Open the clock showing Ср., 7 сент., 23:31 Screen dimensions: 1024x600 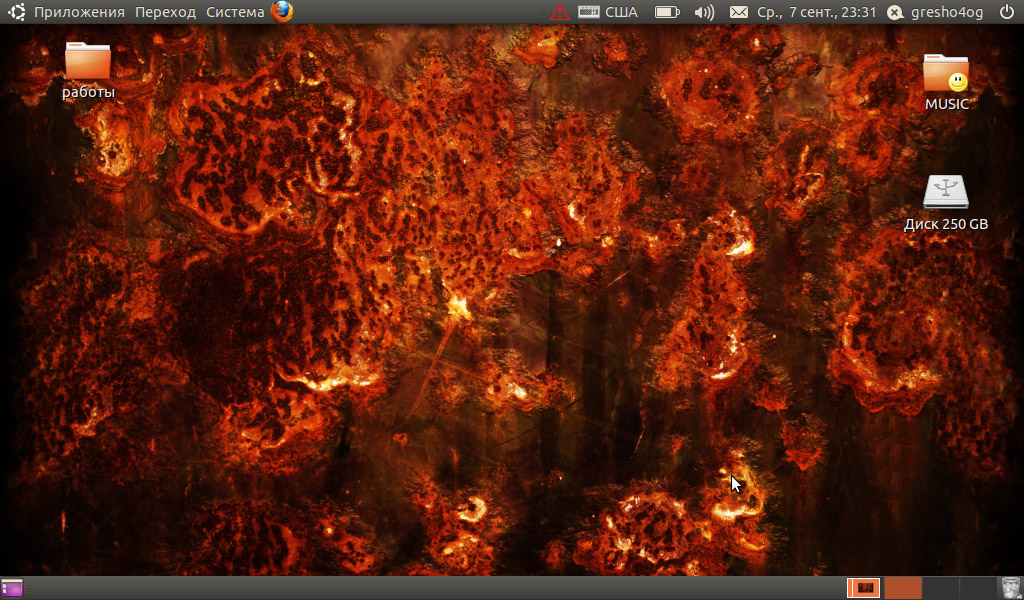(816, 12)
